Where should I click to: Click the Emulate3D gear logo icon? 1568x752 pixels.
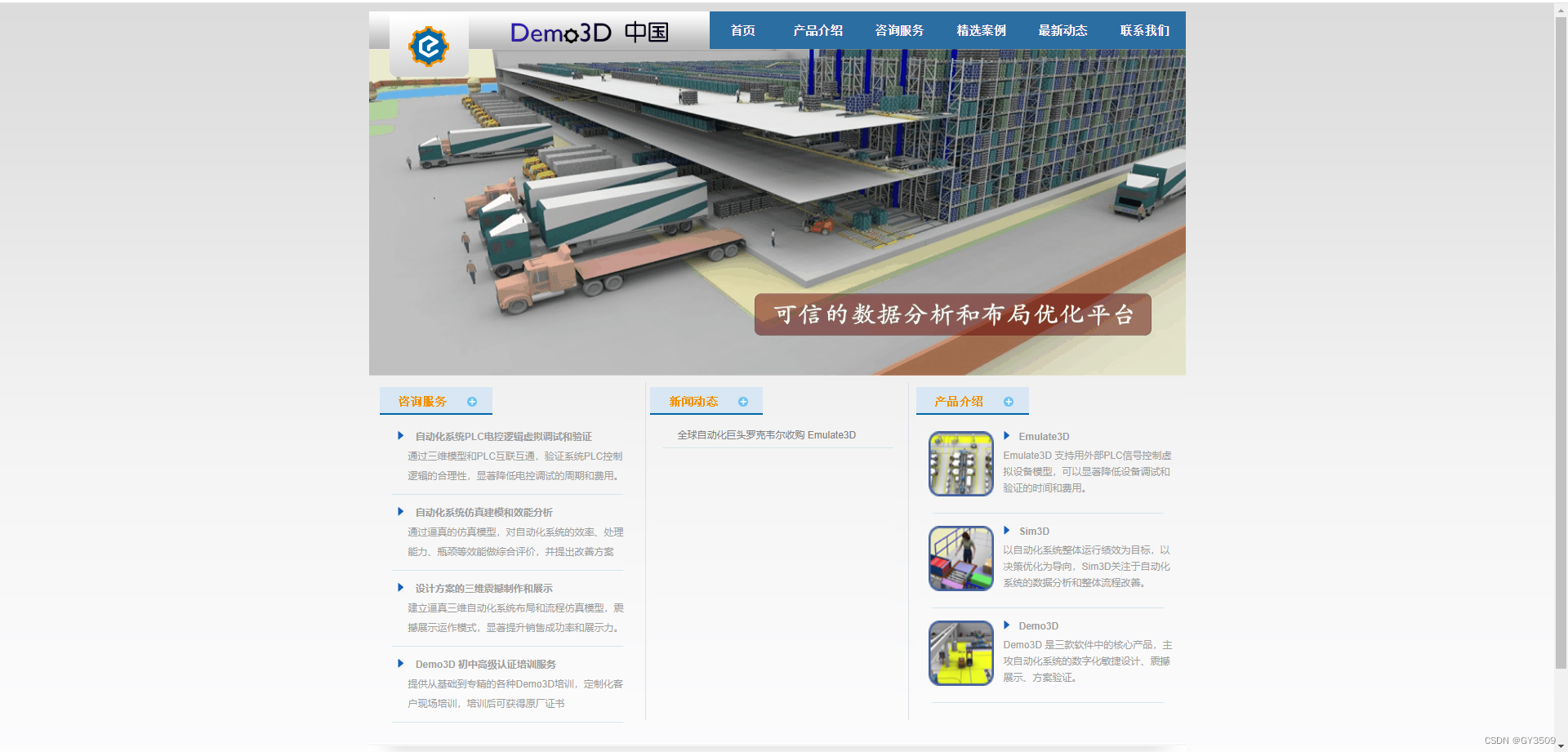[x=429, y=46]
